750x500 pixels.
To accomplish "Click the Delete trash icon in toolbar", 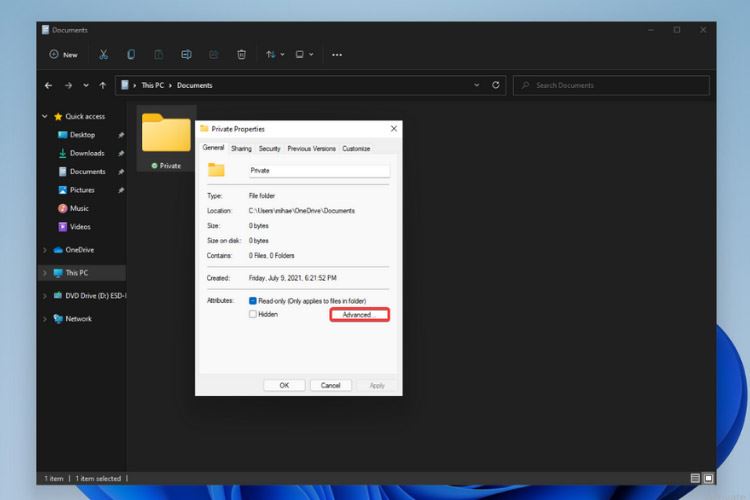I will (x=241, y=54).
